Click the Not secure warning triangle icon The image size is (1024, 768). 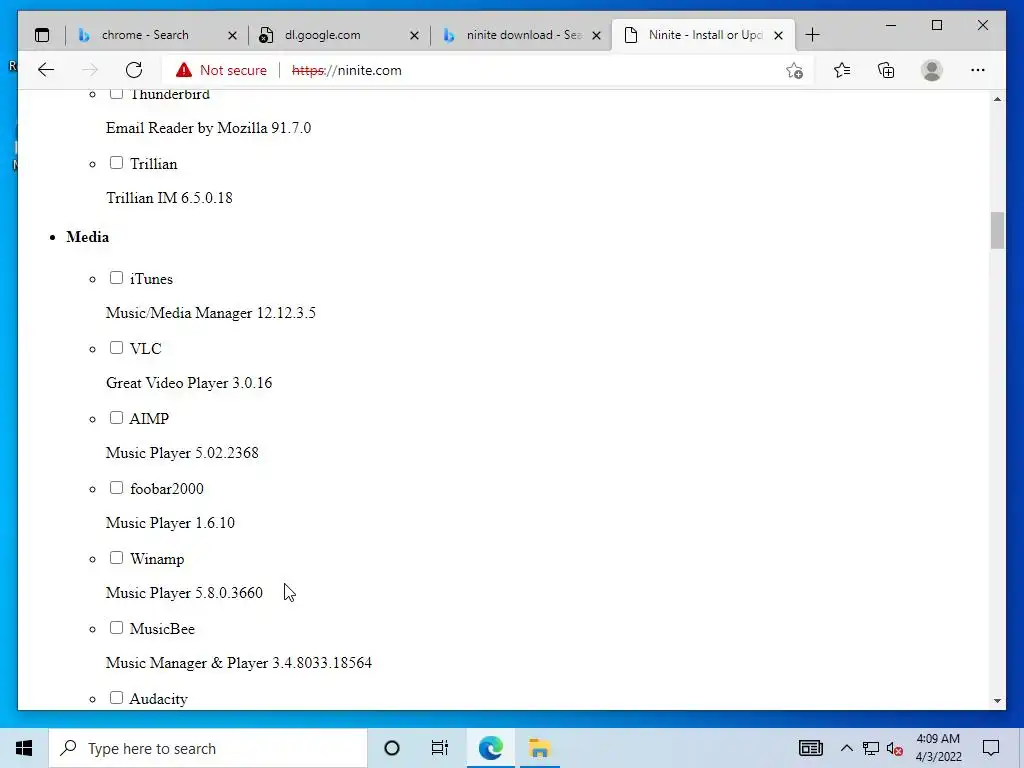pos(184,70)
